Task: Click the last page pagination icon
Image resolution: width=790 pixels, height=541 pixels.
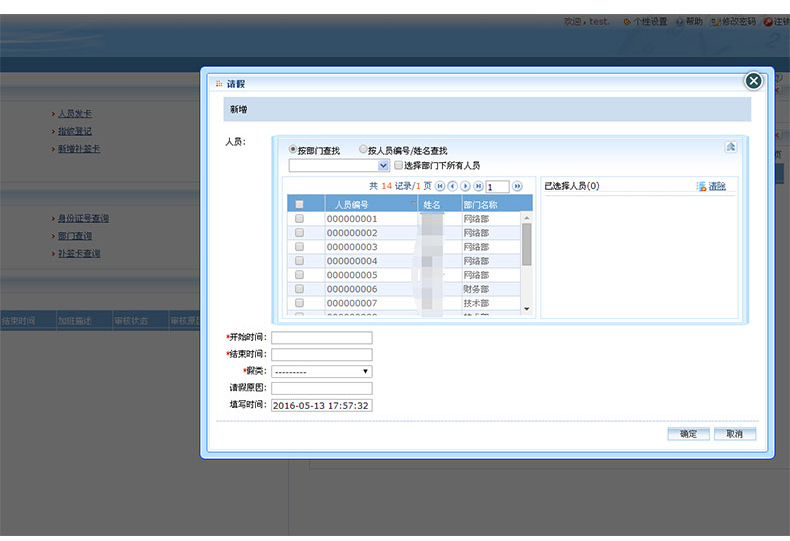Action: point(479,186)
